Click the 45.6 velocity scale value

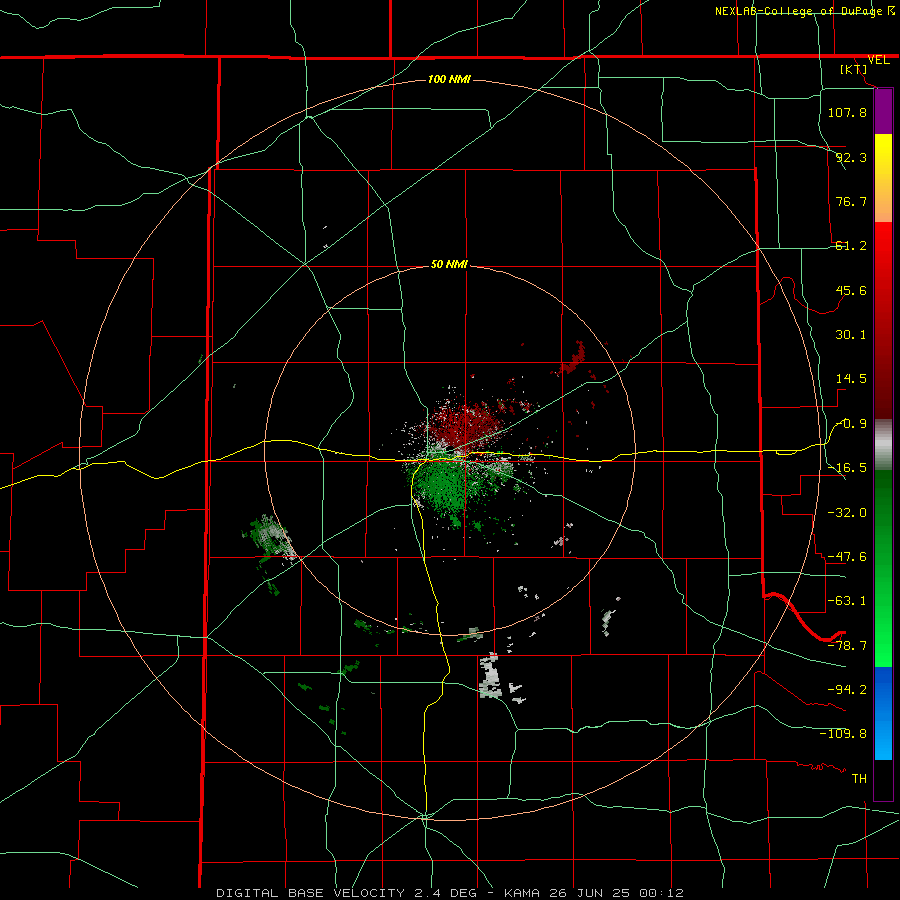851,290
